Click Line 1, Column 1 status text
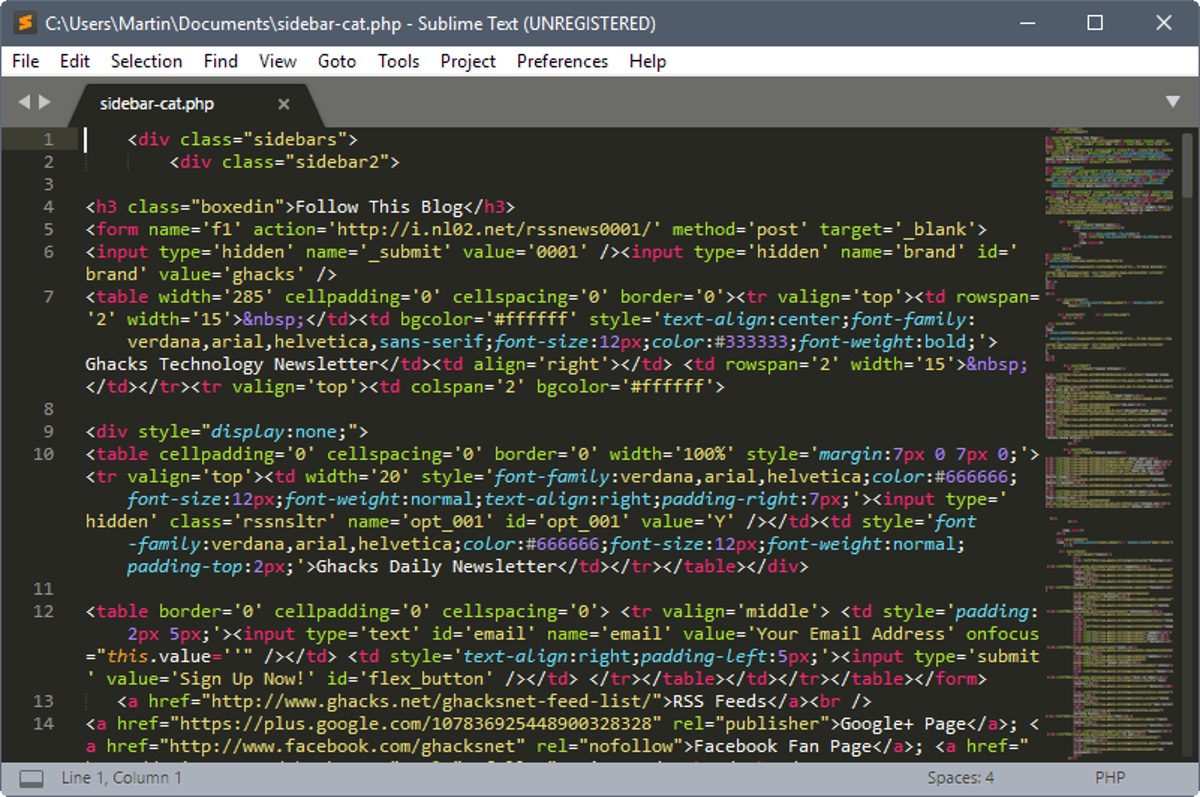This screenshot has height=797, width=1200. click(x=121, y=777)
